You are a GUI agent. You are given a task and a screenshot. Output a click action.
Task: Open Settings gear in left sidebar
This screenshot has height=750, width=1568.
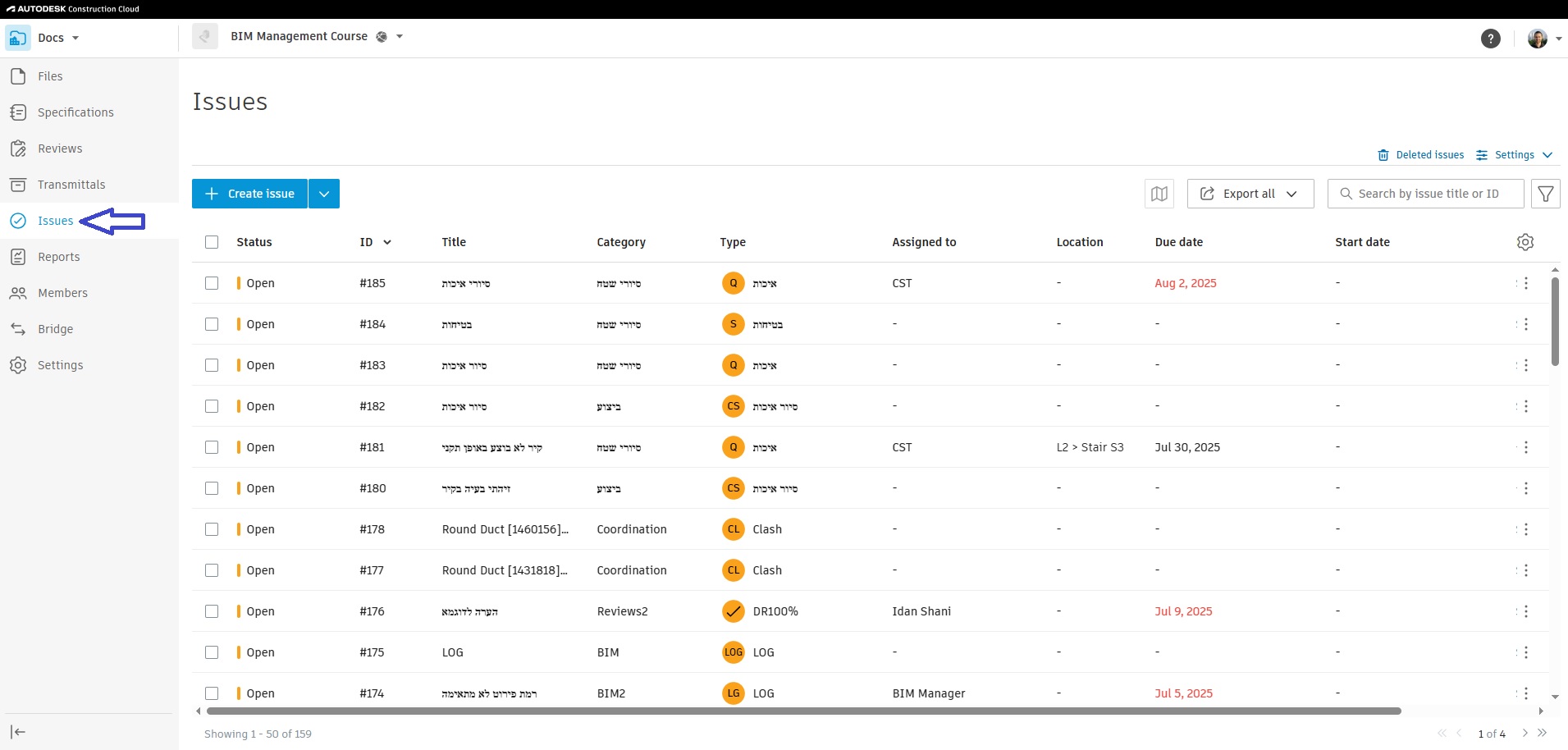coord(18,365)
